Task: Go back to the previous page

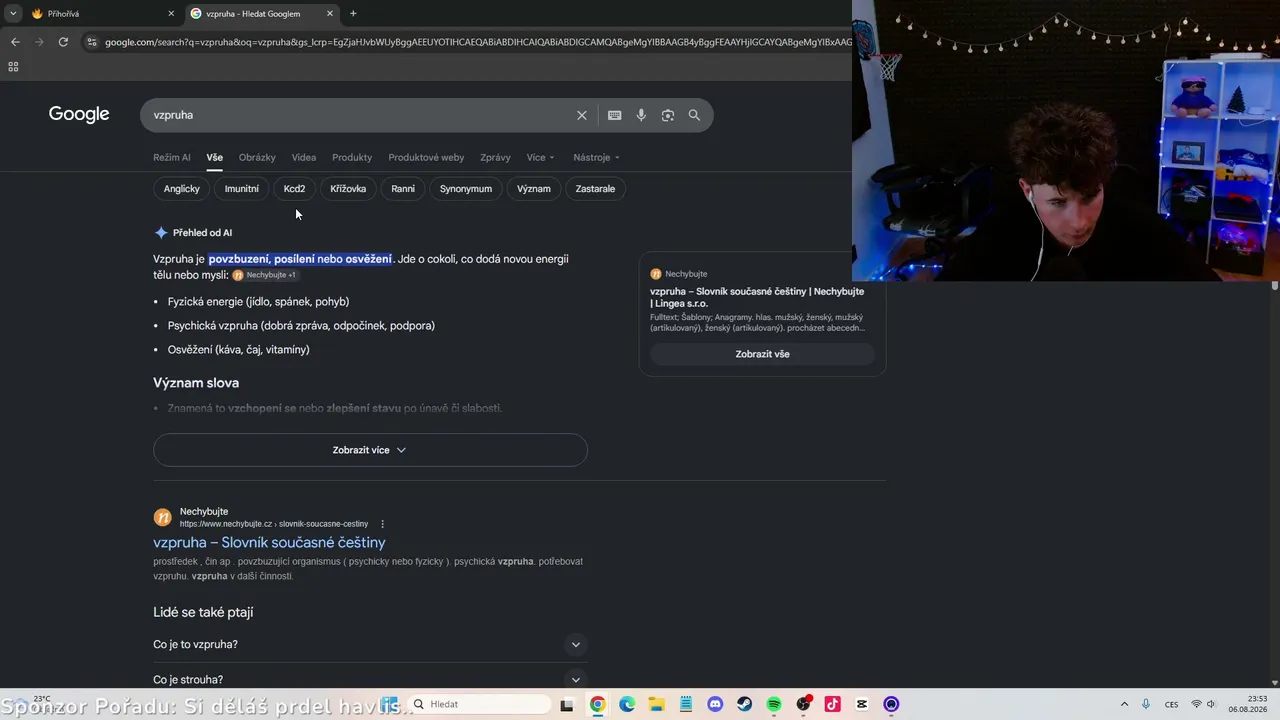Action: (x=15, y=42)
